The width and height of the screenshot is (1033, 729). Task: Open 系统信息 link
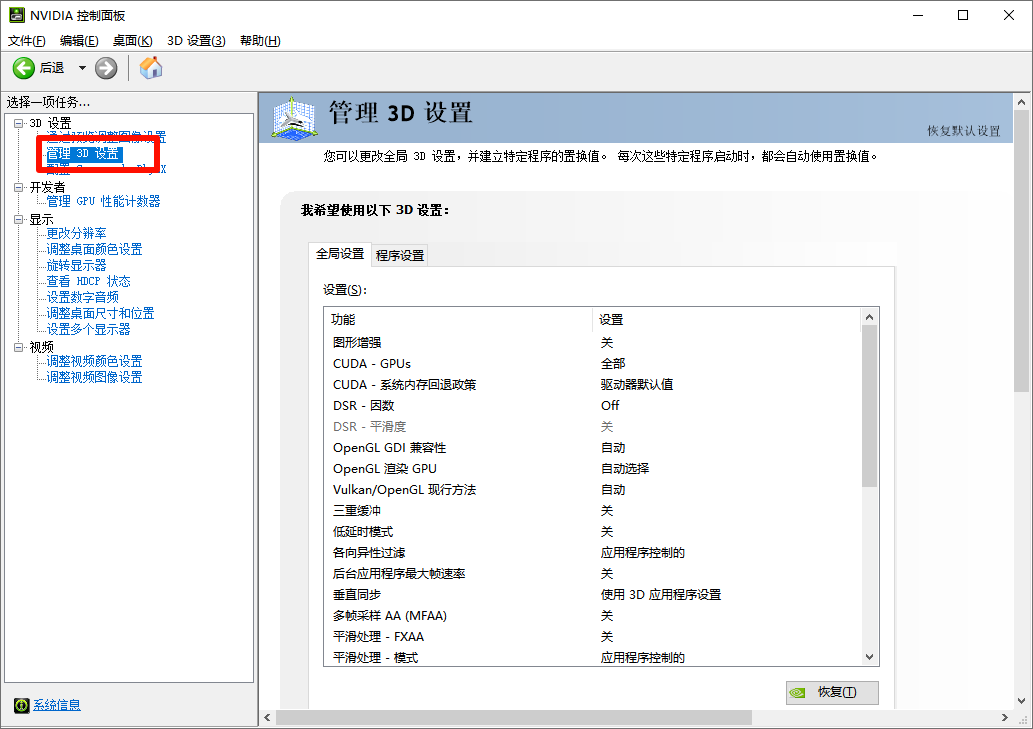(57, 705)
